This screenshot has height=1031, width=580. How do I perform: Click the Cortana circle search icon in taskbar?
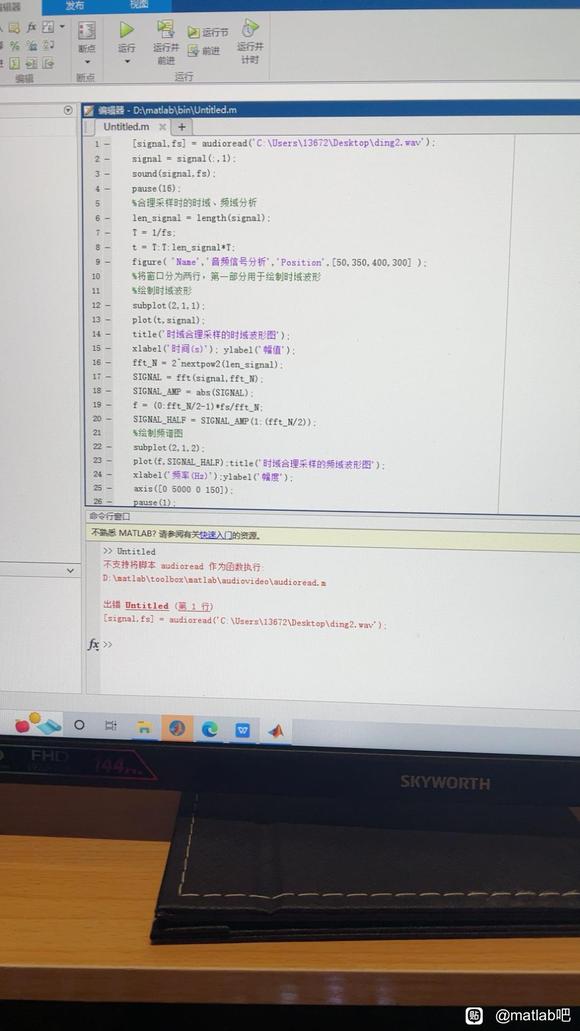pos(79,725)
